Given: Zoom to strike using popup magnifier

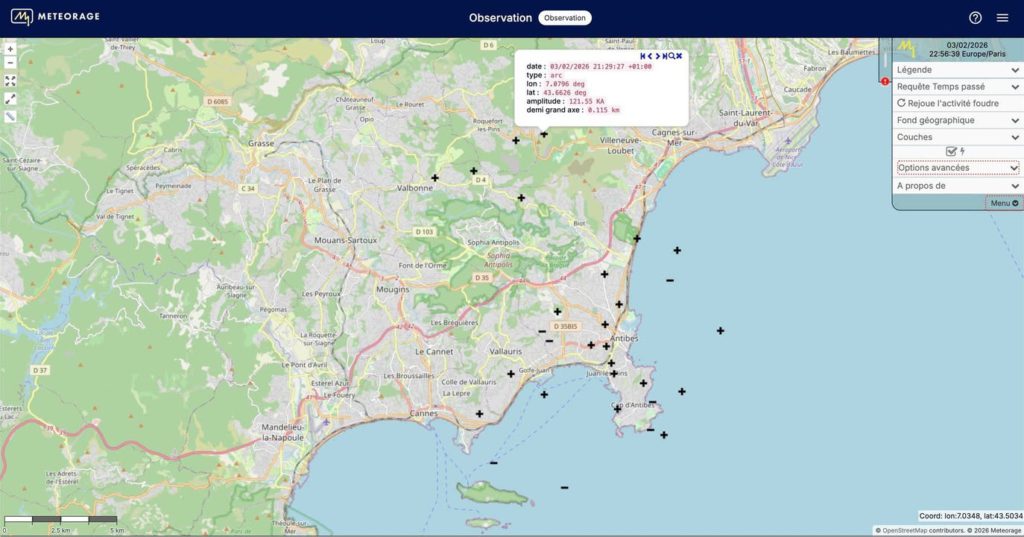Looking at the screenshot, I should coord(672,56).
